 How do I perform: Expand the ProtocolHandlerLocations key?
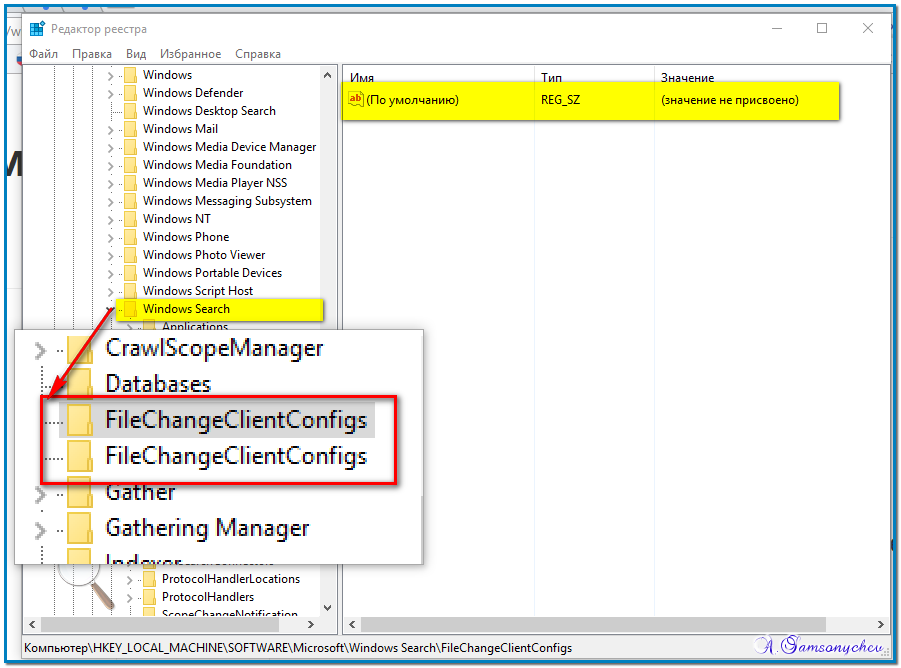coord(130,580)
